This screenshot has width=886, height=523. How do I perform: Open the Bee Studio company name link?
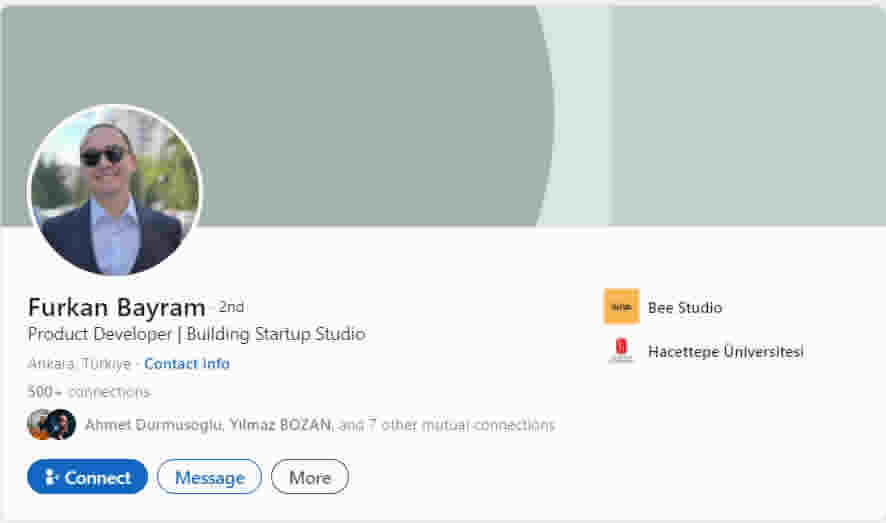(685, 308)
